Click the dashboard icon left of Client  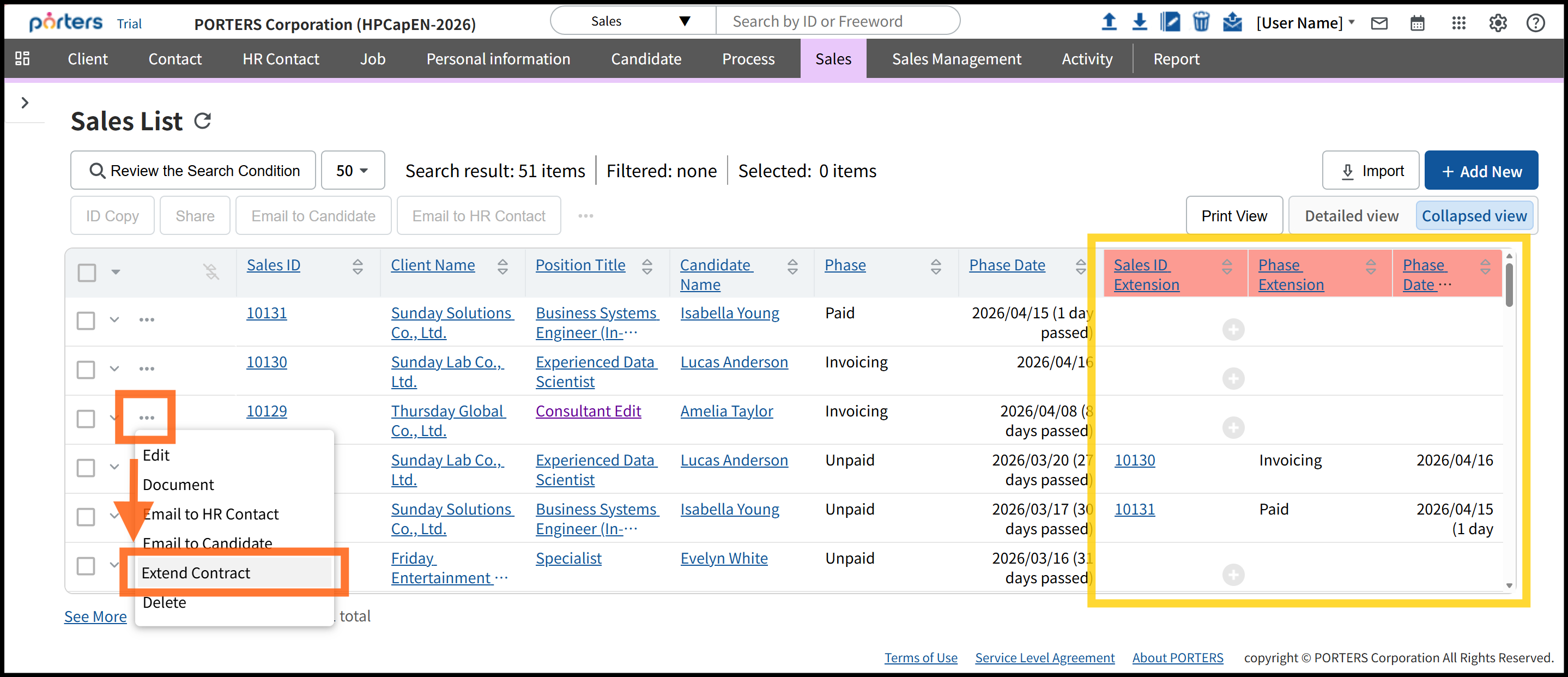(x=22, y=58)
